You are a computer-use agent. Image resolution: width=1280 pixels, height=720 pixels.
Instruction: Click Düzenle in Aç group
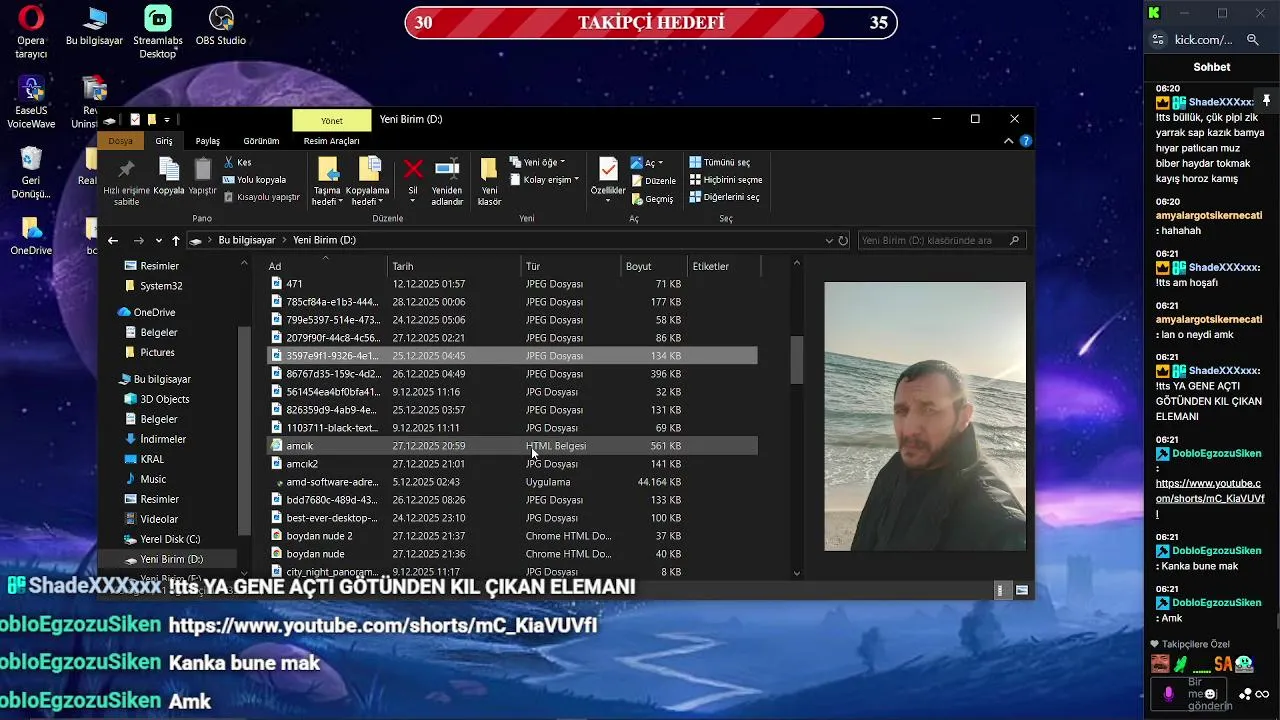point(653,181)
